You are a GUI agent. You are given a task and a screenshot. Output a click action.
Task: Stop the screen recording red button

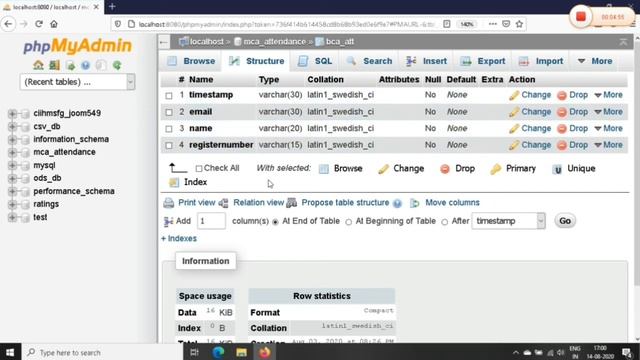(581, 17)
